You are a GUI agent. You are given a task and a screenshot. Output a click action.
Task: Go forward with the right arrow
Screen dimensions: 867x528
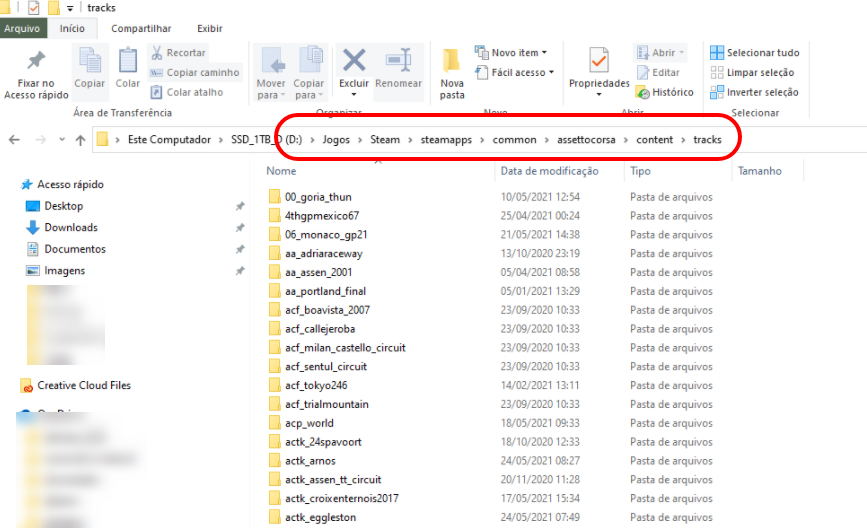[x=40, y=140]
